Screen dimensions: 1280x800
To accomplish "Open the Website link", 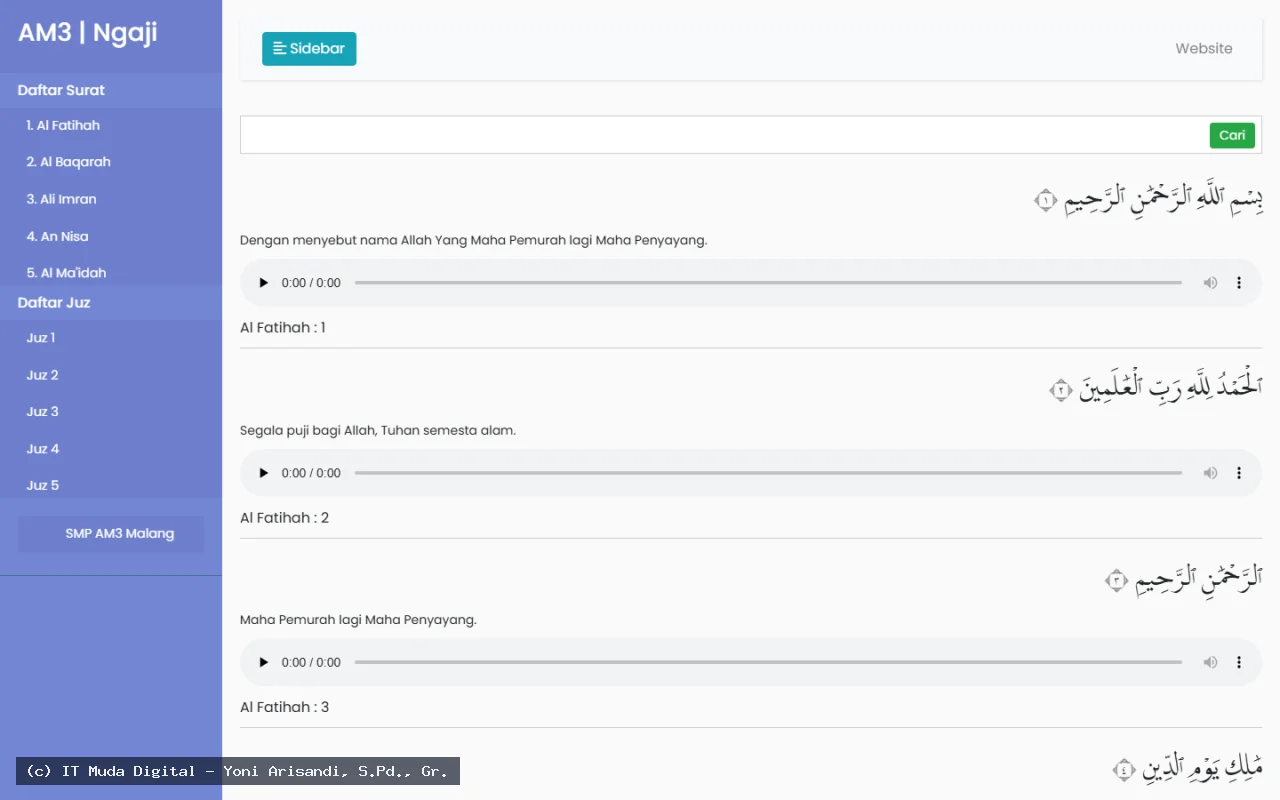I will (1204, 48).
